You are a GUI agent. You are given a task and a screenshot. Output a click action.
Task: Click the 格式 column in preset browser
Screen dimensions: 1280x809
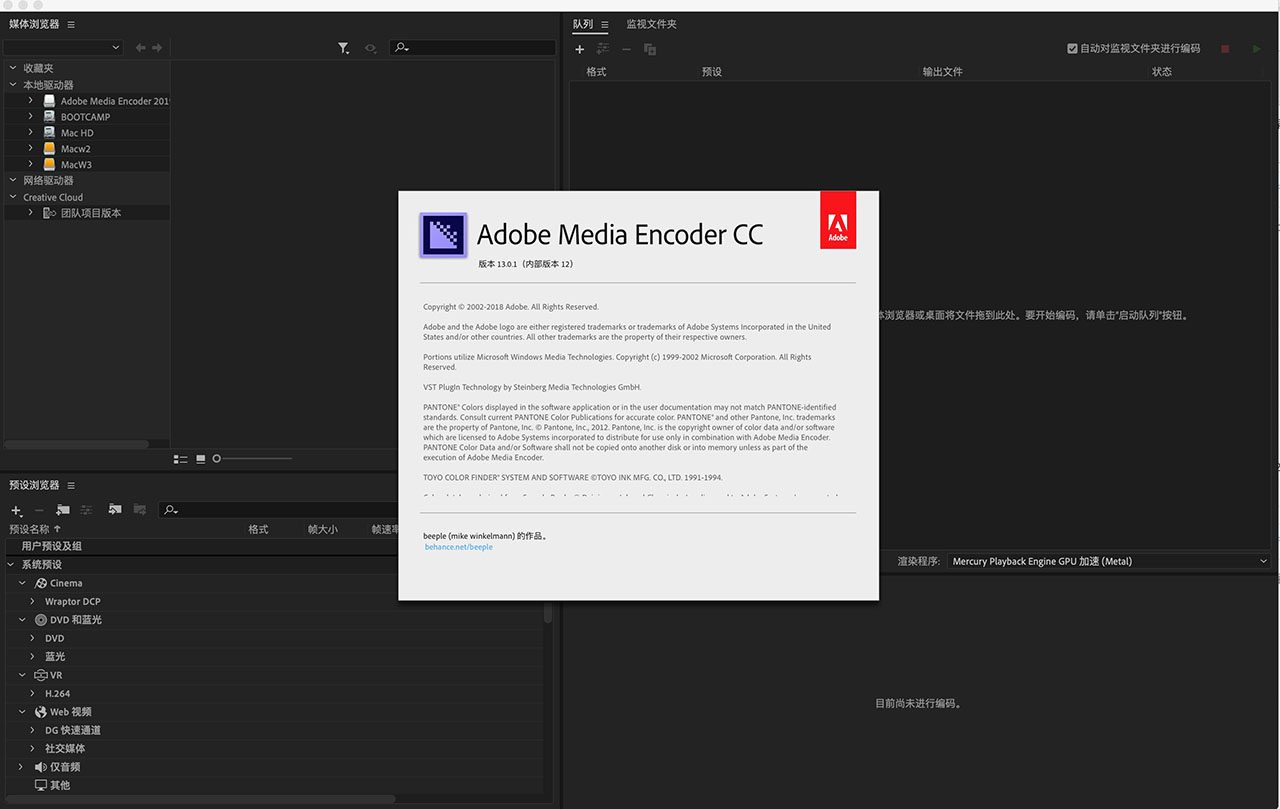(258, 529)
